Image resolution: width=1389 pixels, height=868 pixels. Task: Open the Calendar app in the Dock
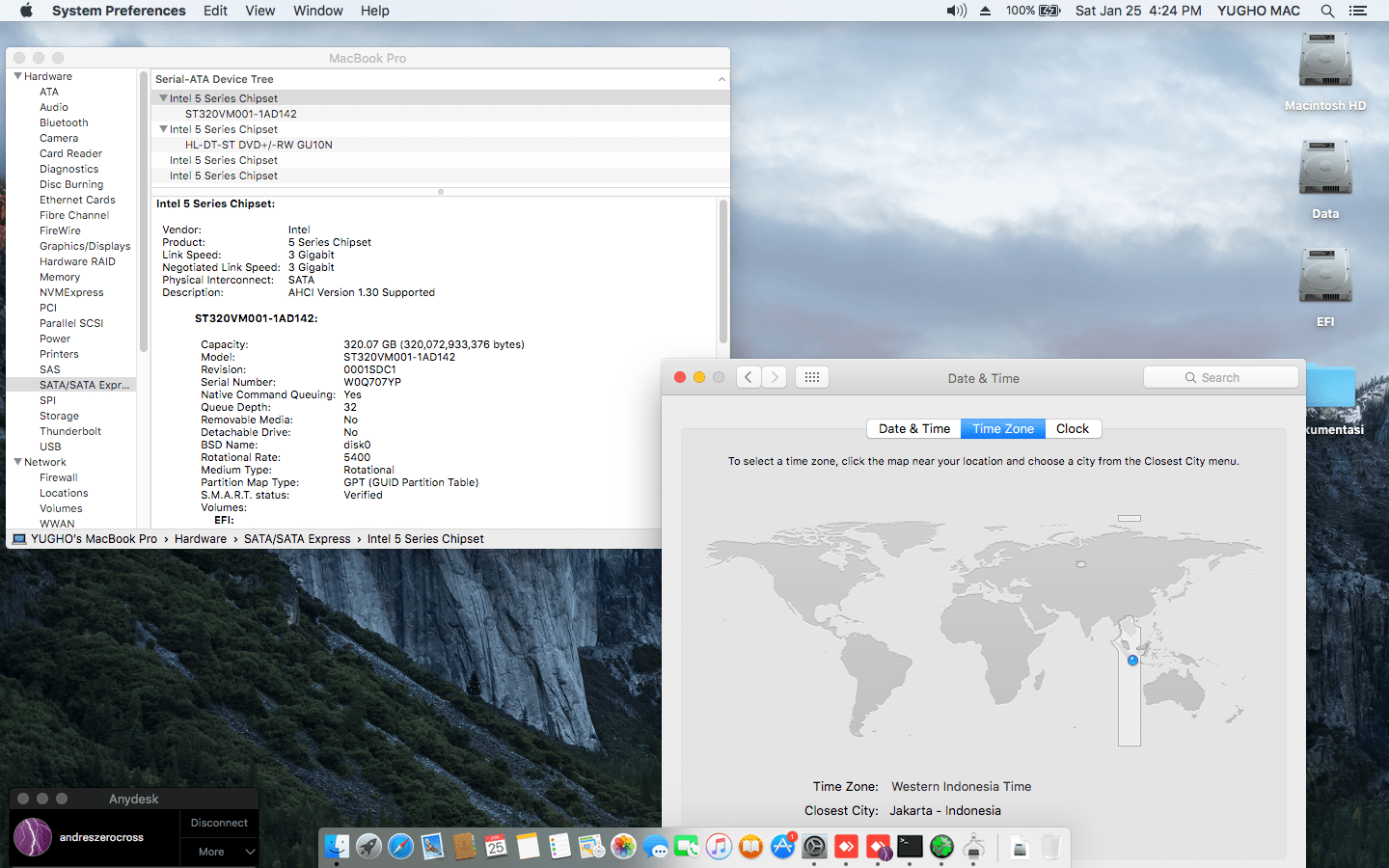point(496,847)
